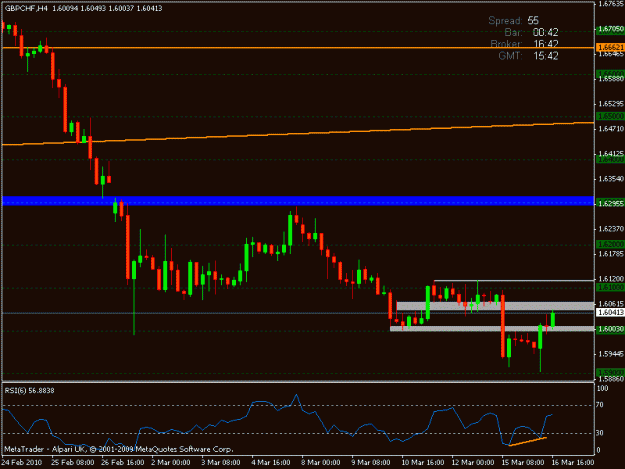Click the 1.59445 price scale label

tap(611, 354)
